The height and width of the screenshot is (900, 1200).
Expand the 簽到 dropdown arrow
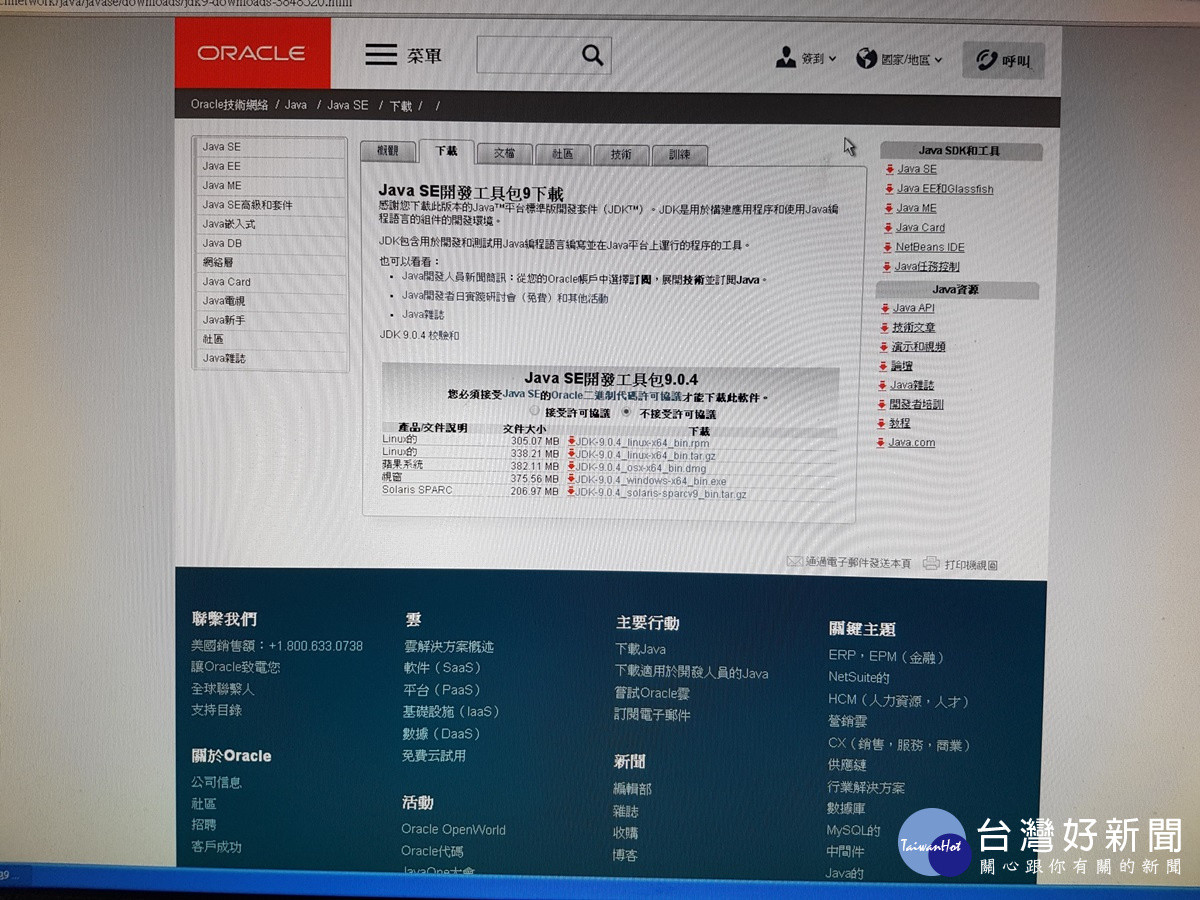pos(832,59)
